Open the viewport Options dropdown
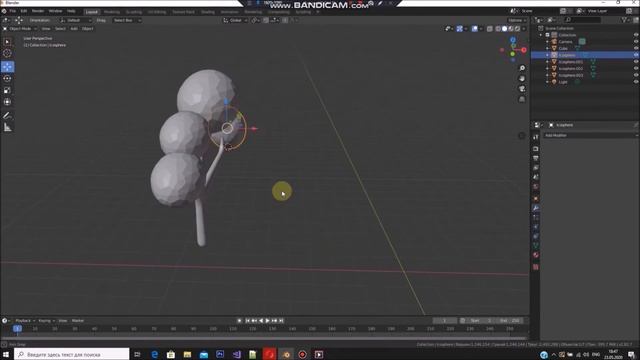This screenshot has height=360, width=640. [x=517, y=20]
